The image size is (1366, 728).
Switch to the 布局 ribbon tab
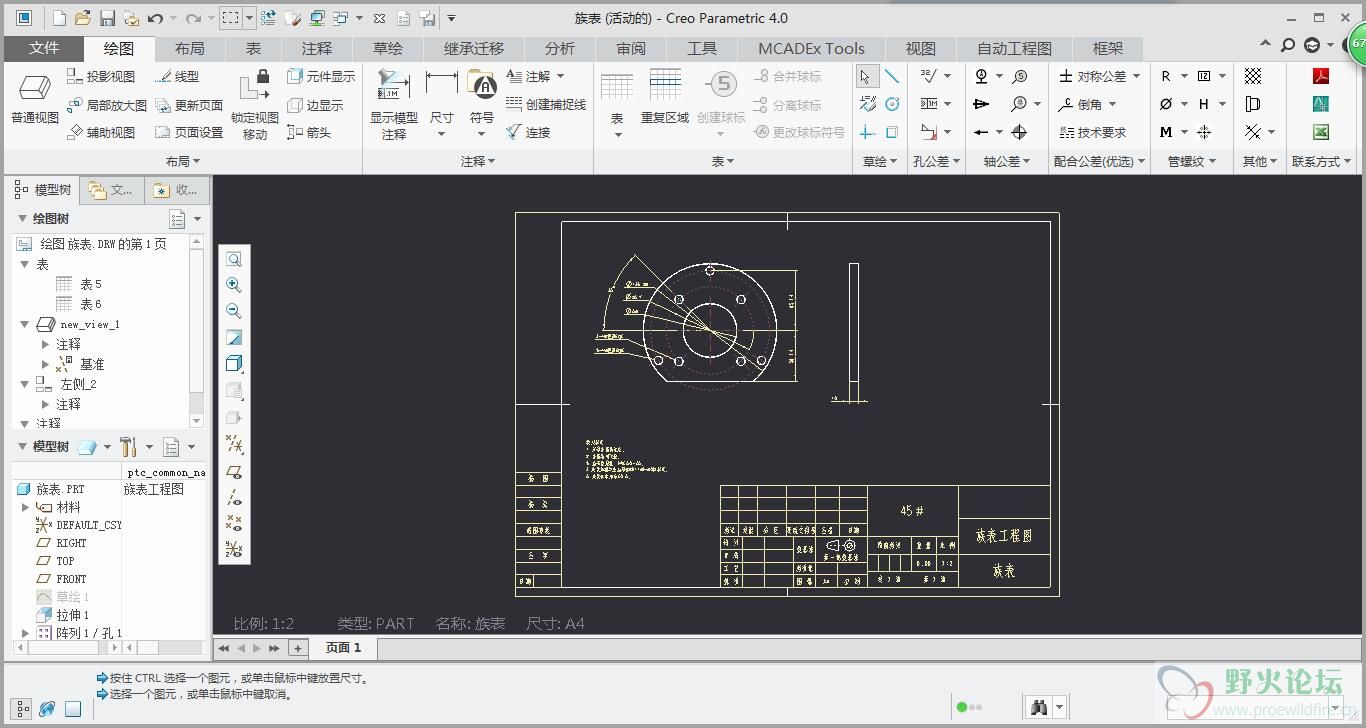click(x=190, y=48)
